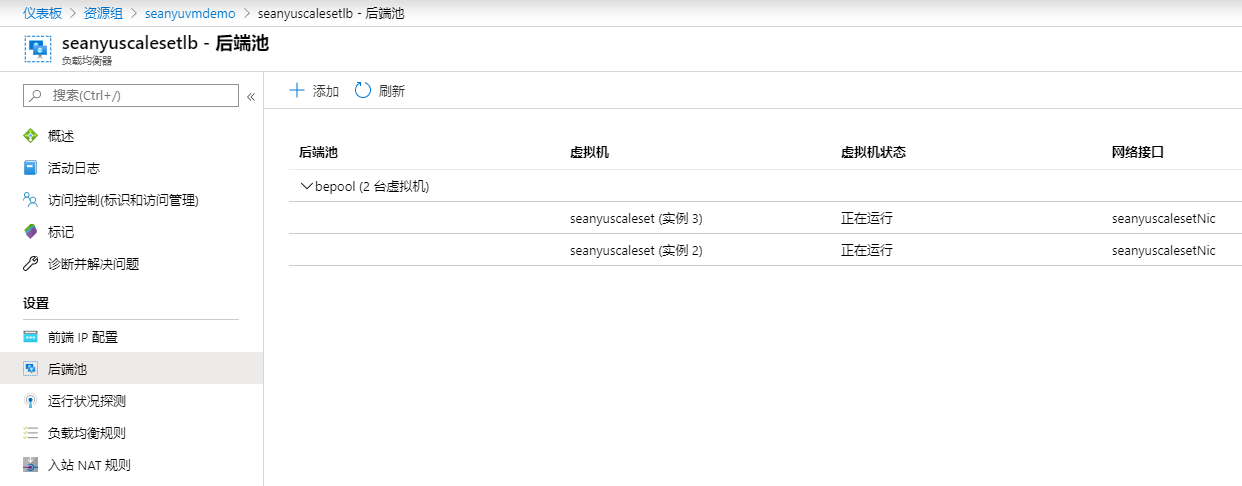The image size is (1242, 486).
Task: Collapse the bepool backend pool group
Action: (x=306, y=186)
